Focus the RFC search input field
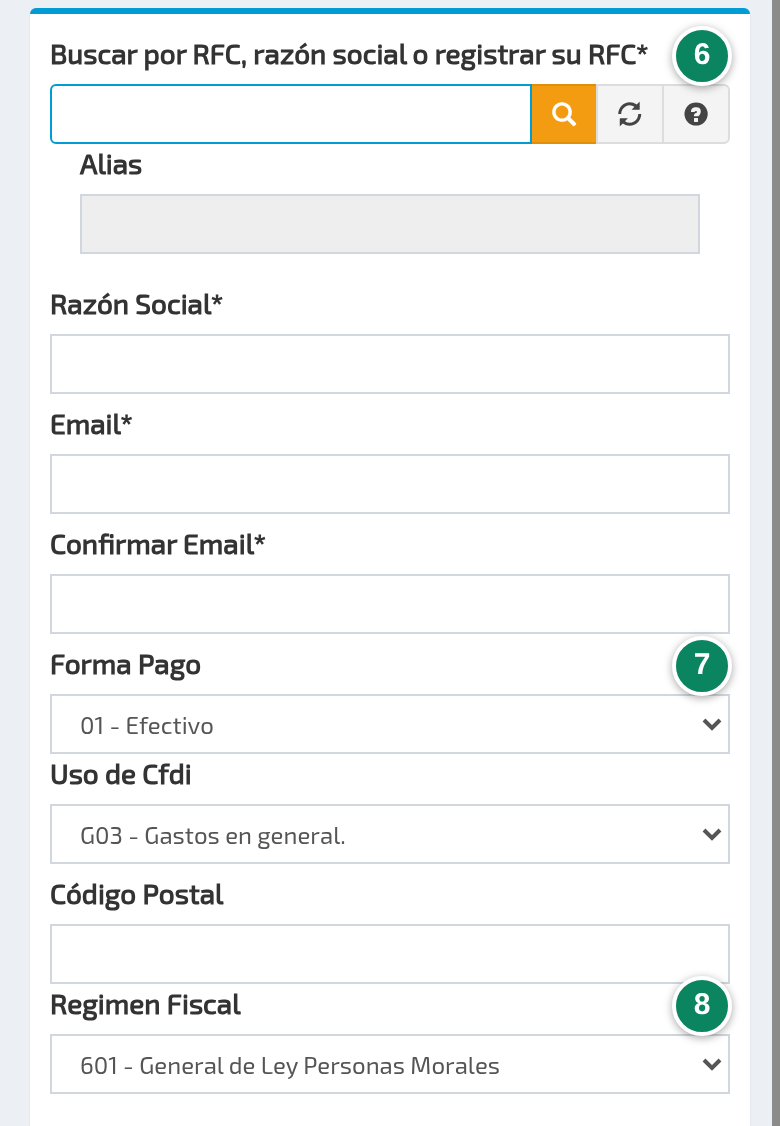The width and height of the screenshot is (780, 1126). click(291, 114)
